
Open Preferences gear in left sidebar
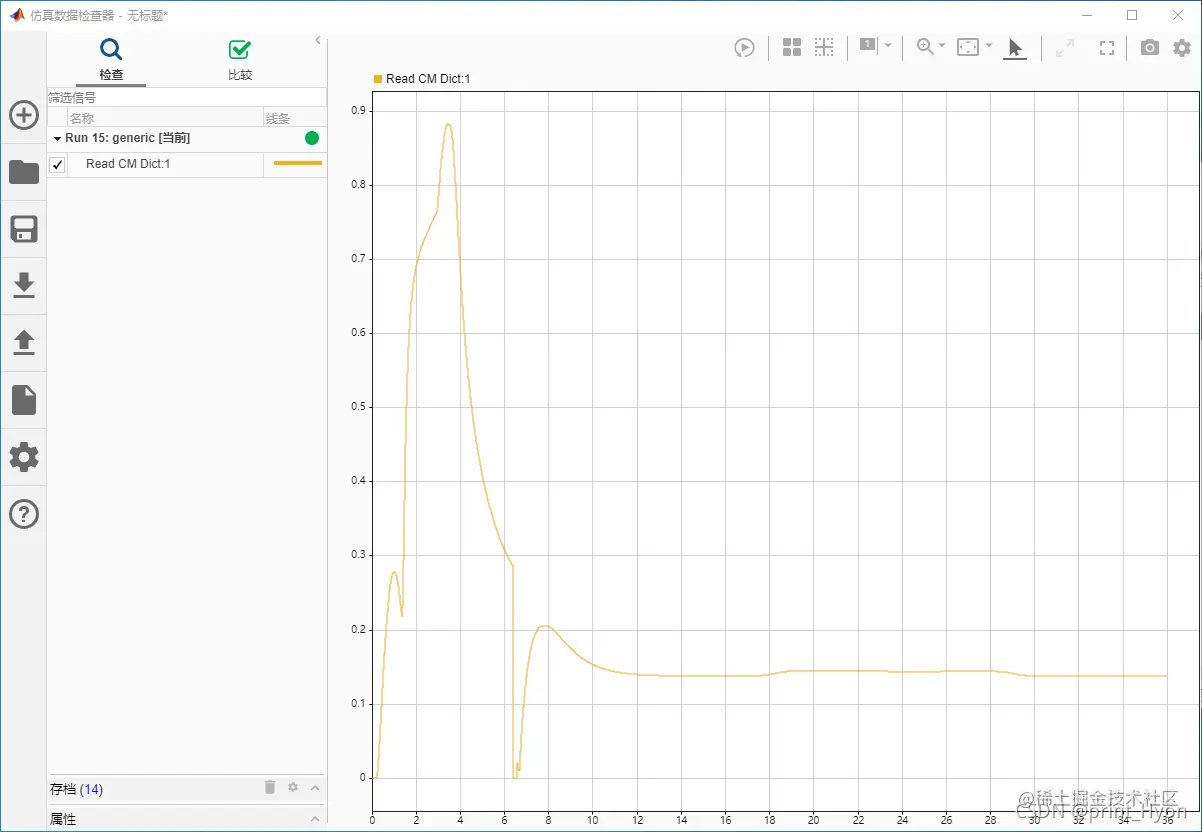[x=24, y=457]
